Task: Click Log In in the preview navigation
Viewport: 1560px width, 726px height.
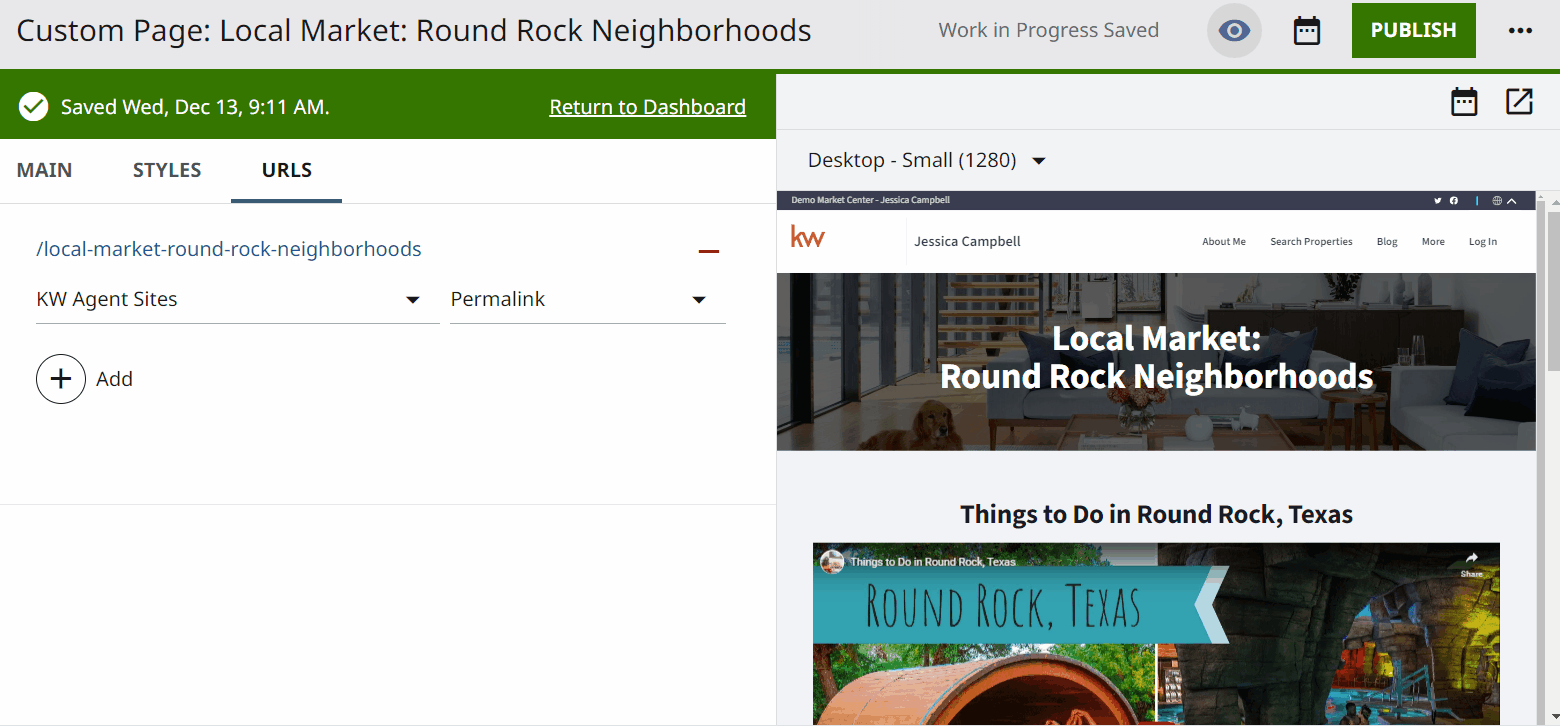Action: pos(1483,242)
